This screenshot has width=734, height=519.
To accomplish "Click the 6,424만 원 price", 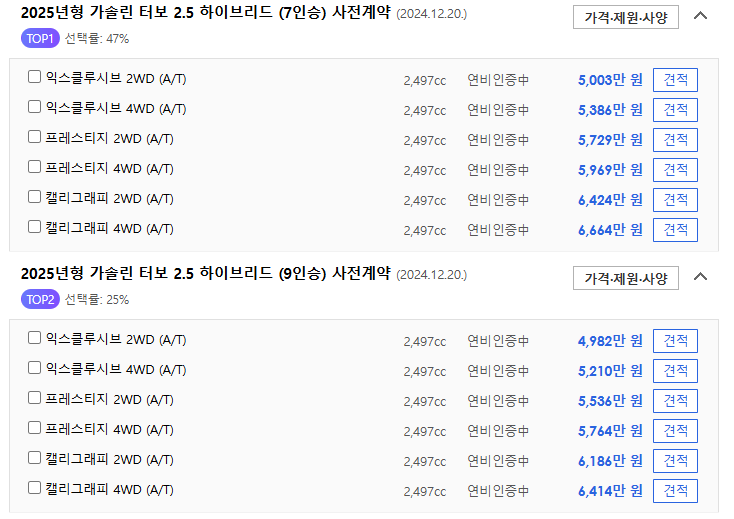I will click(x=610, y=200).
